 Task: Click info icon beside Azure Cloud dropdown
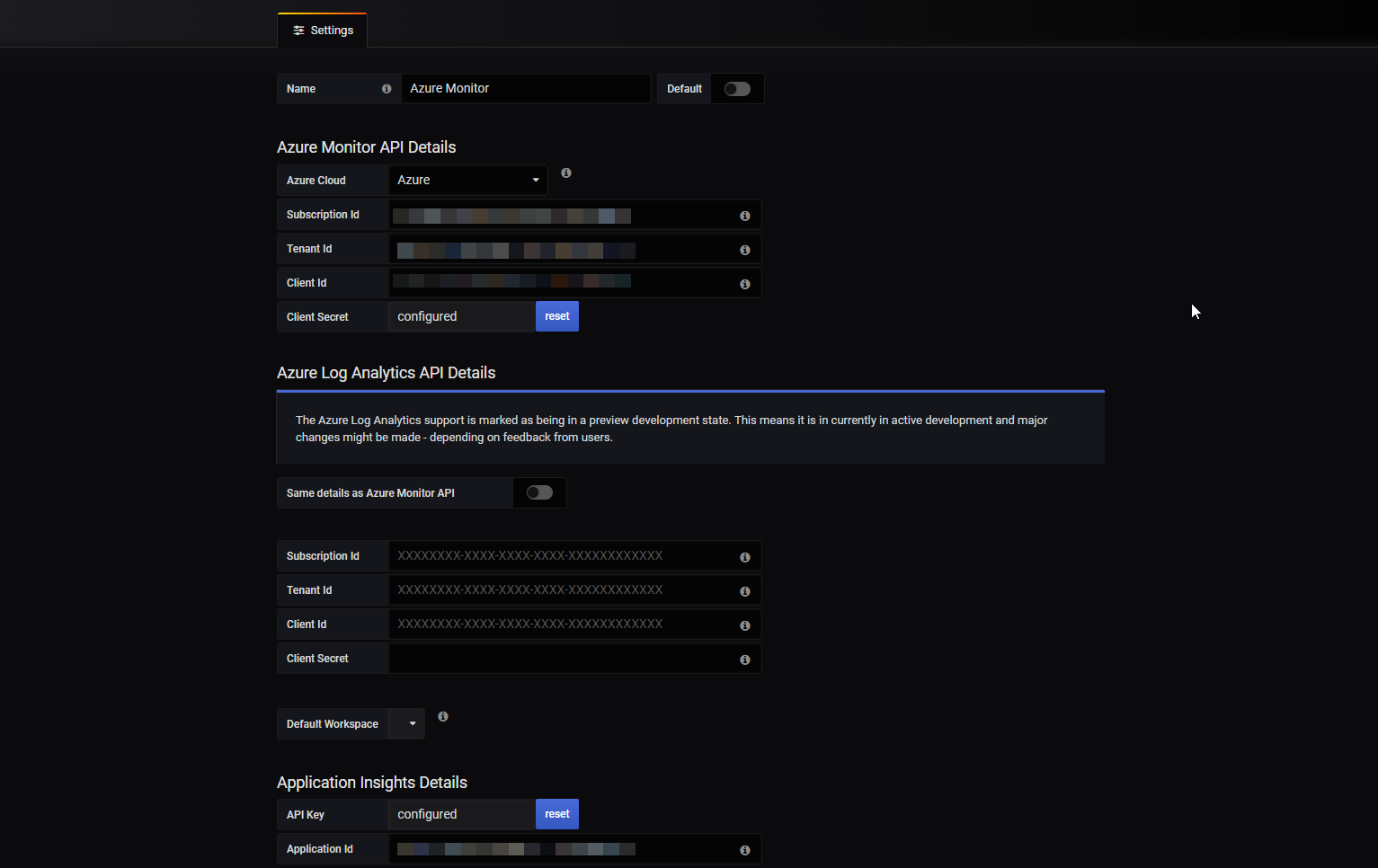click(566, 173)
